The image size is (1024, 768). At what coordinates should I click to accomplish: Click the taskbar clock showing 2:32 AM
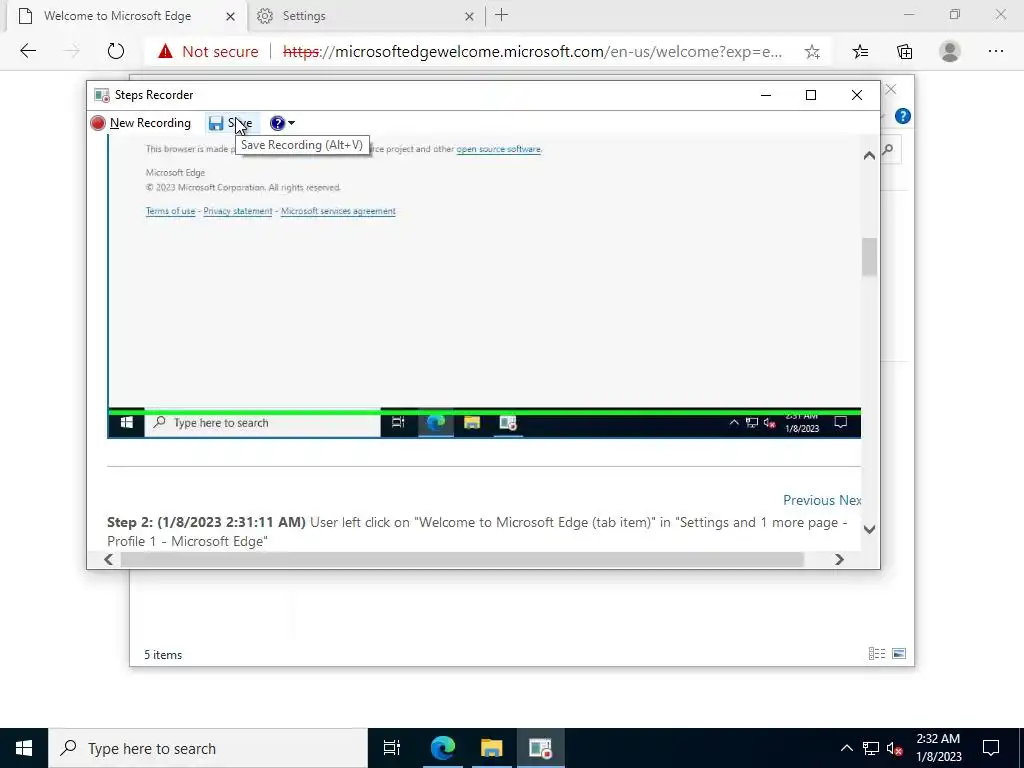(x=938, y=748)
